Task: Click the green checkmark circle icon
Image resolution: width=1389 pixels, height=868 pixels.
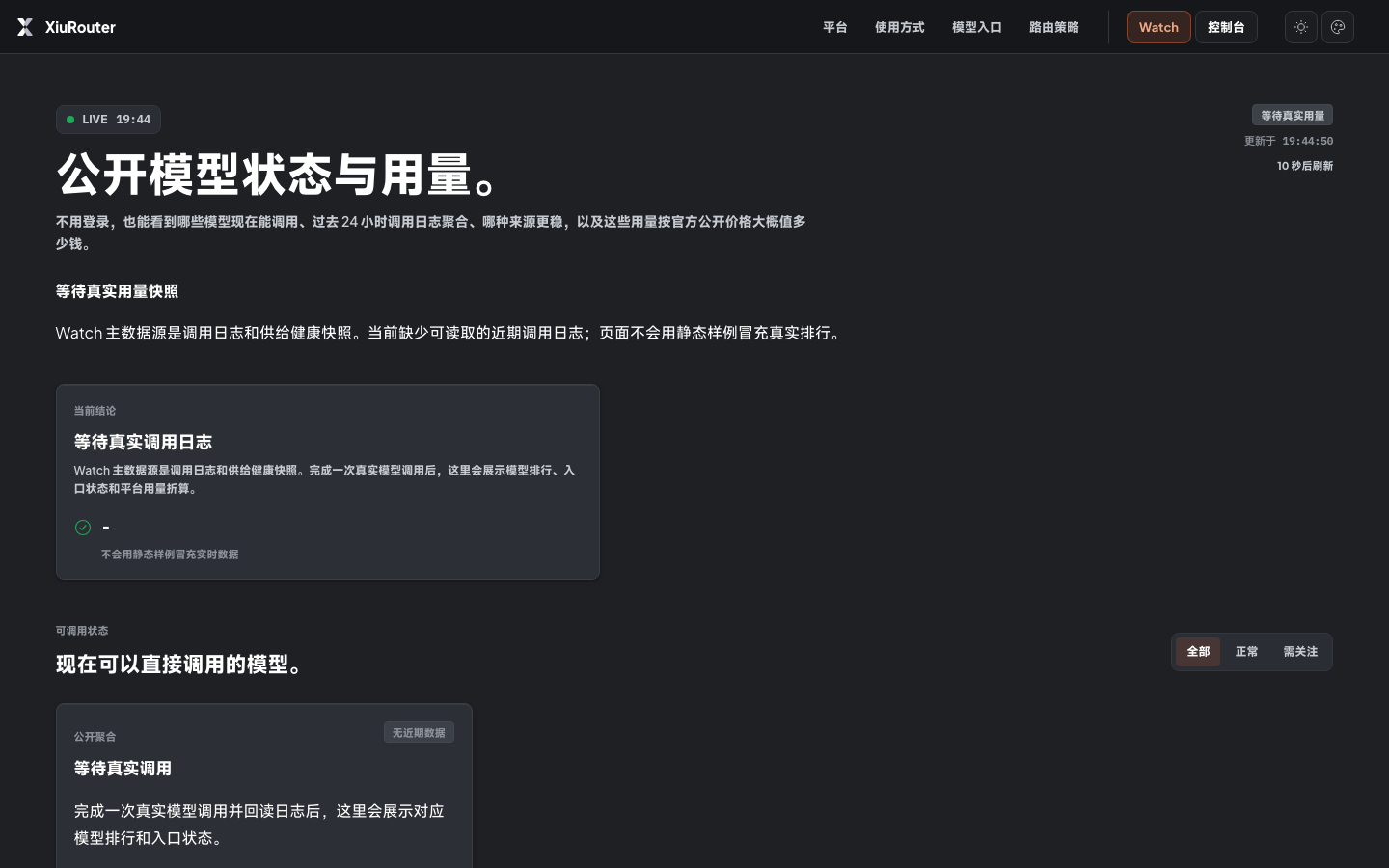Action: [83, 528]
